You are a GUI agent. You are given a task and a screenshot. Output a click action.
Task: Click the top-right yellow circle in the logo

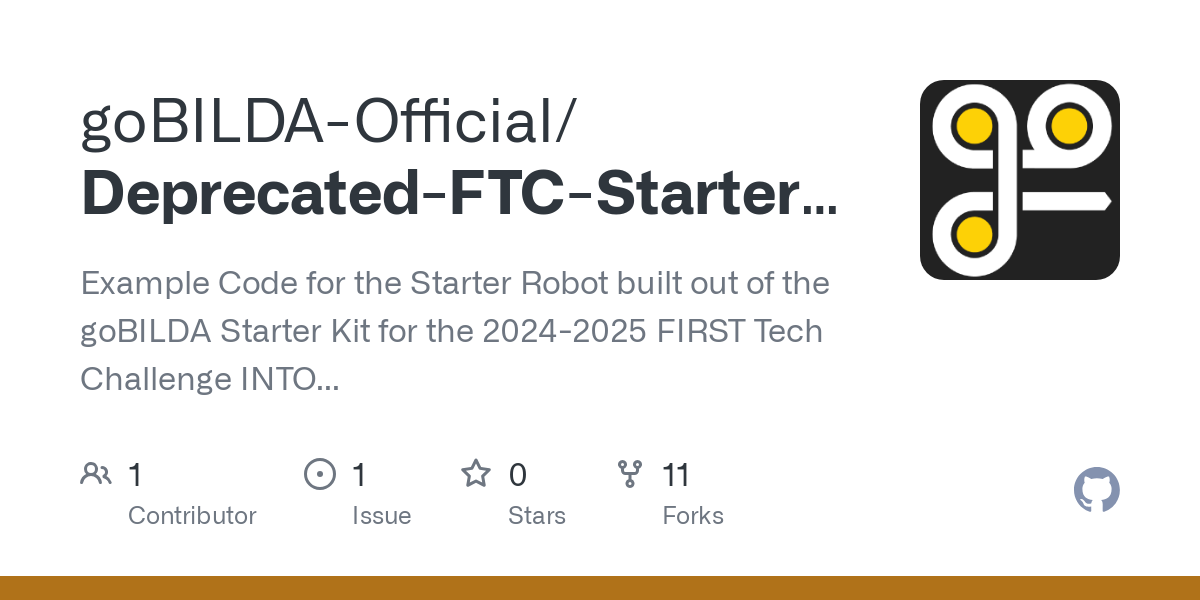(1069, 126)
